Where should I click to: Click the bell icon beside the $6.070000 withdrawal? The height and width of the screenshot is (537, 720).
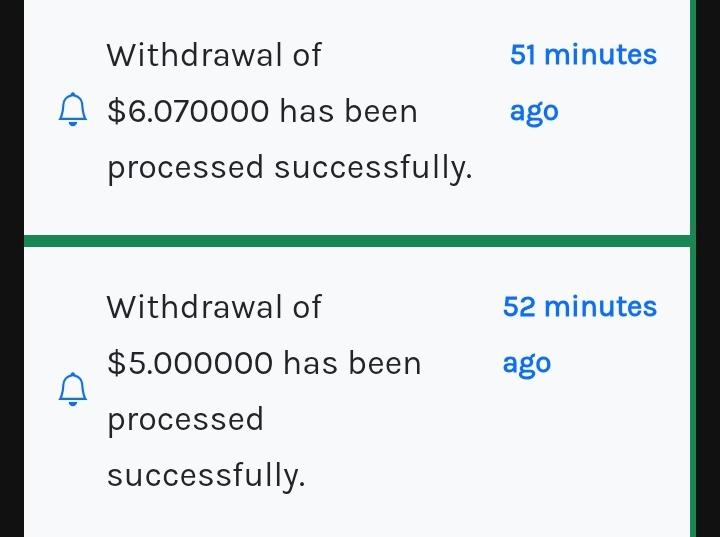pos(72,109)
